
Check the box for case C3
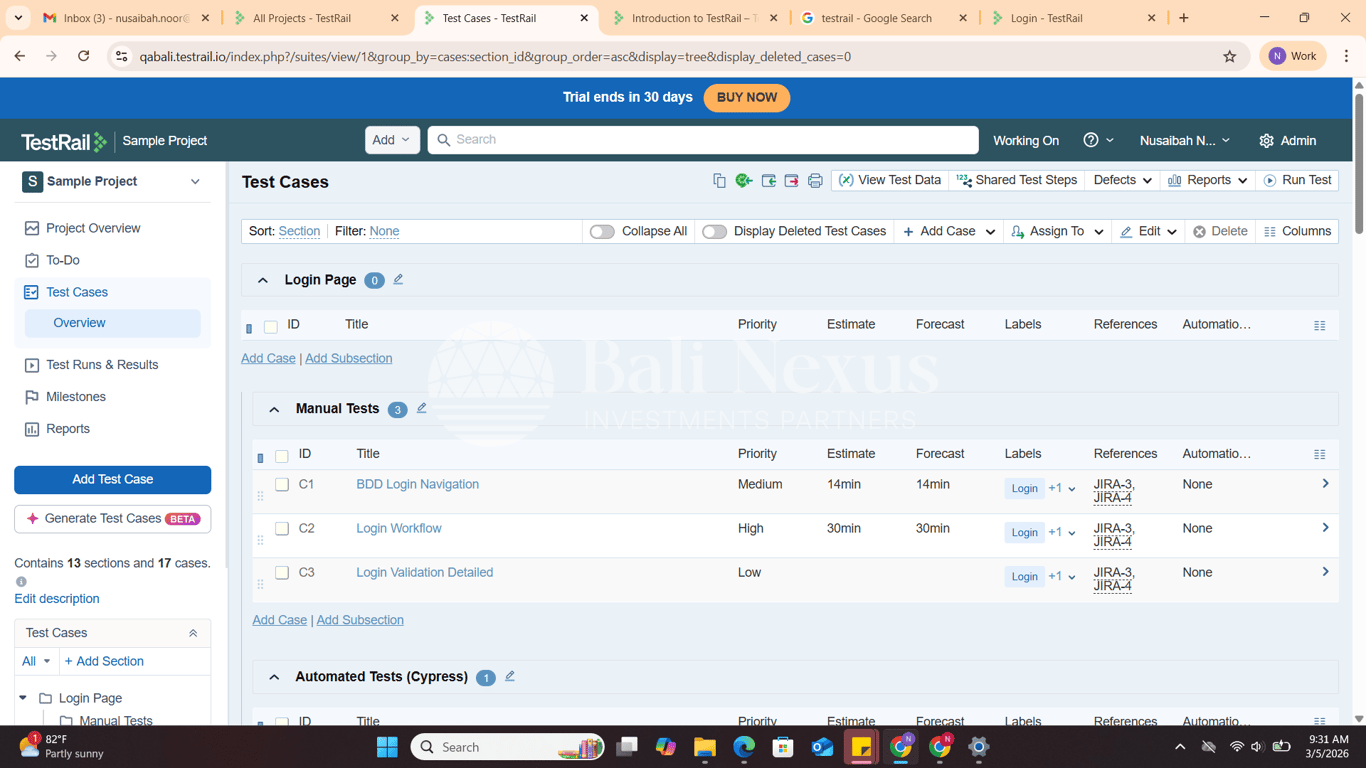coord(282,573)
